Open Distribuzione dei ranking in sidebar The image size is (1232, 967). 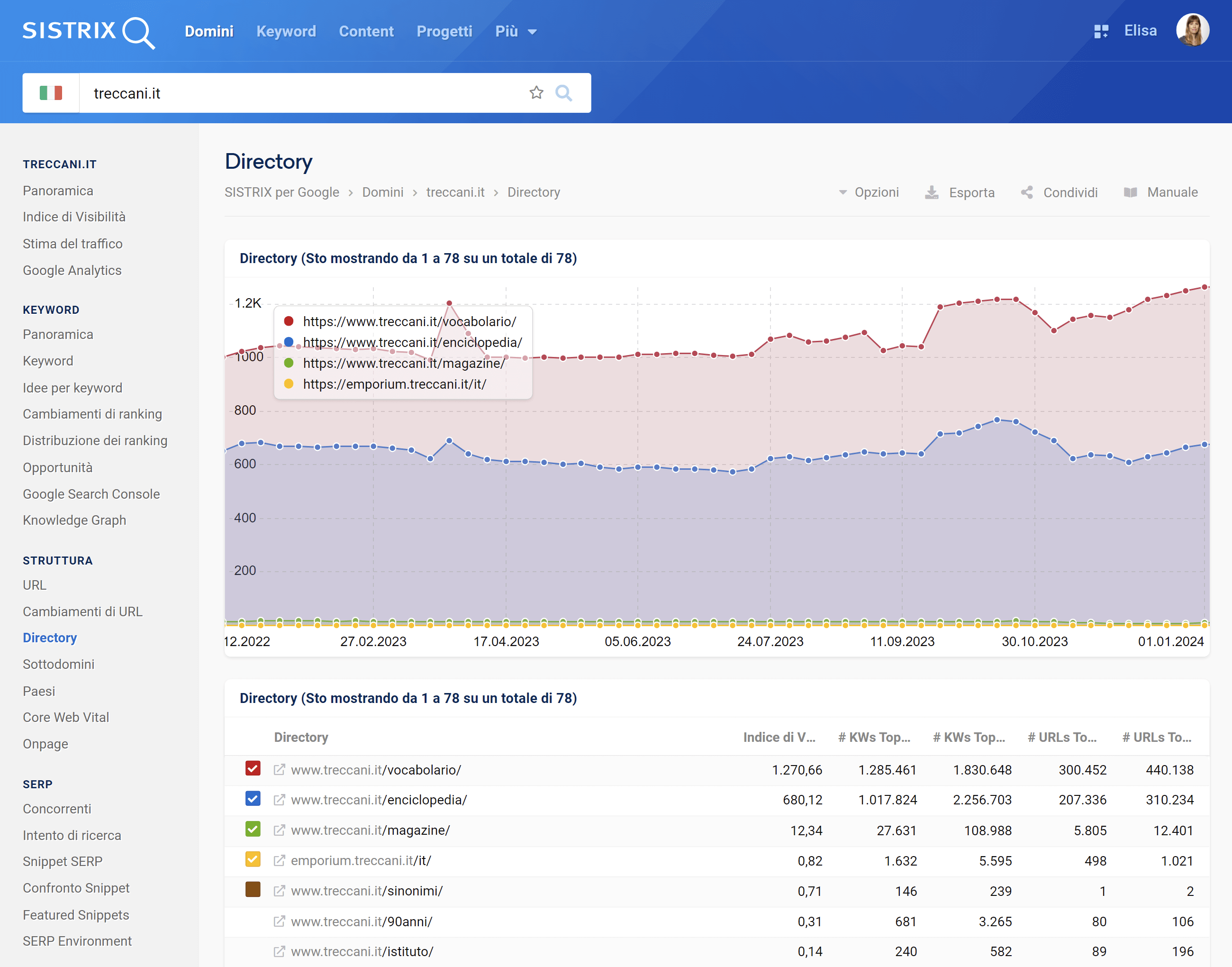[95, 440]
